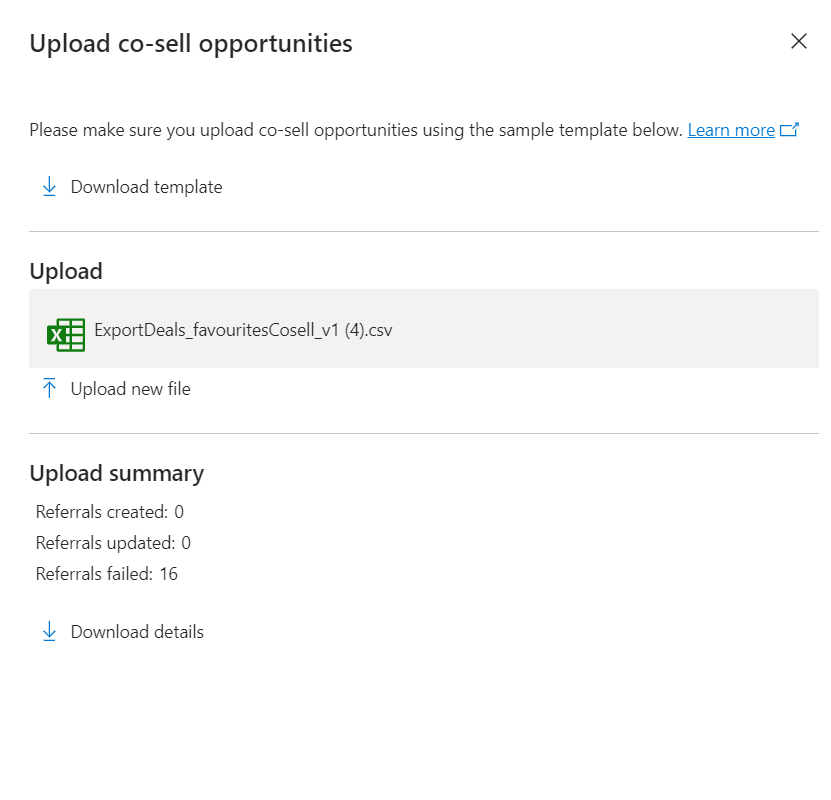Screen dimensions: 831x800
Task: Click the Upload section heading
Action: click(x=66, y=271)
